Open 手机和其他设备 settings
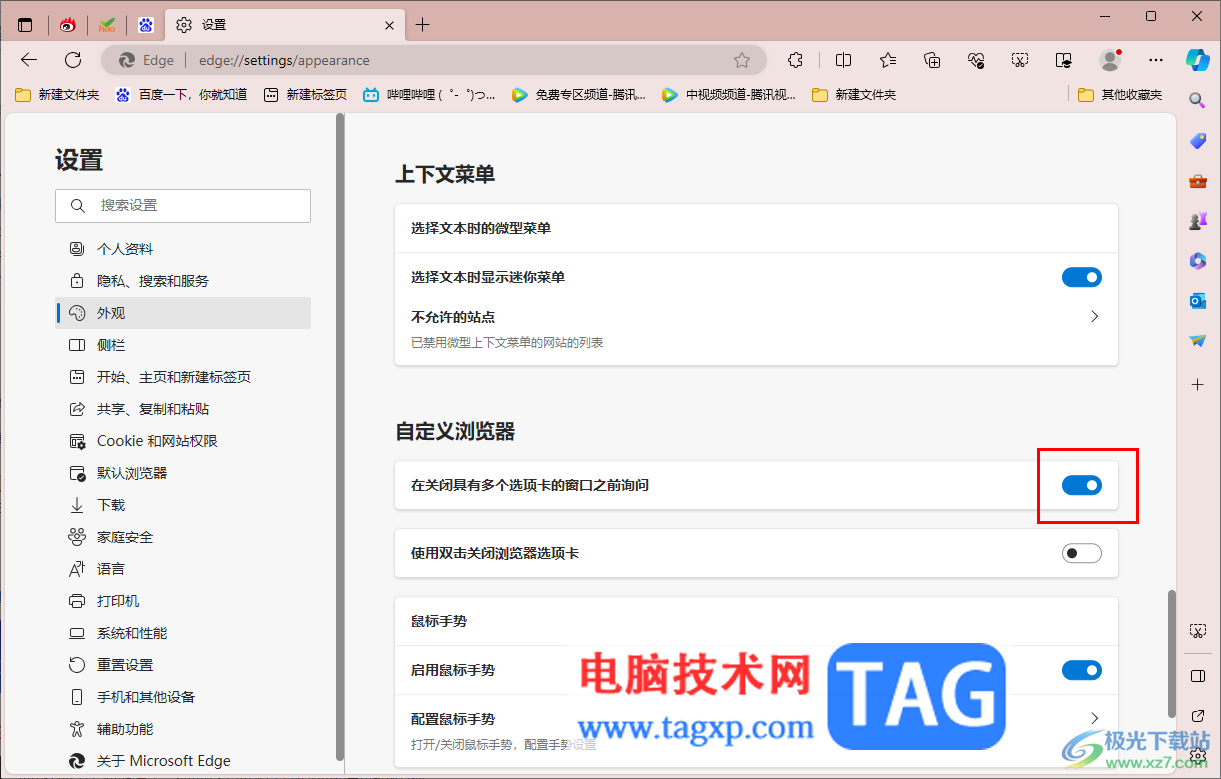Viewport: 1221px width, 779px height. (183, 697)
